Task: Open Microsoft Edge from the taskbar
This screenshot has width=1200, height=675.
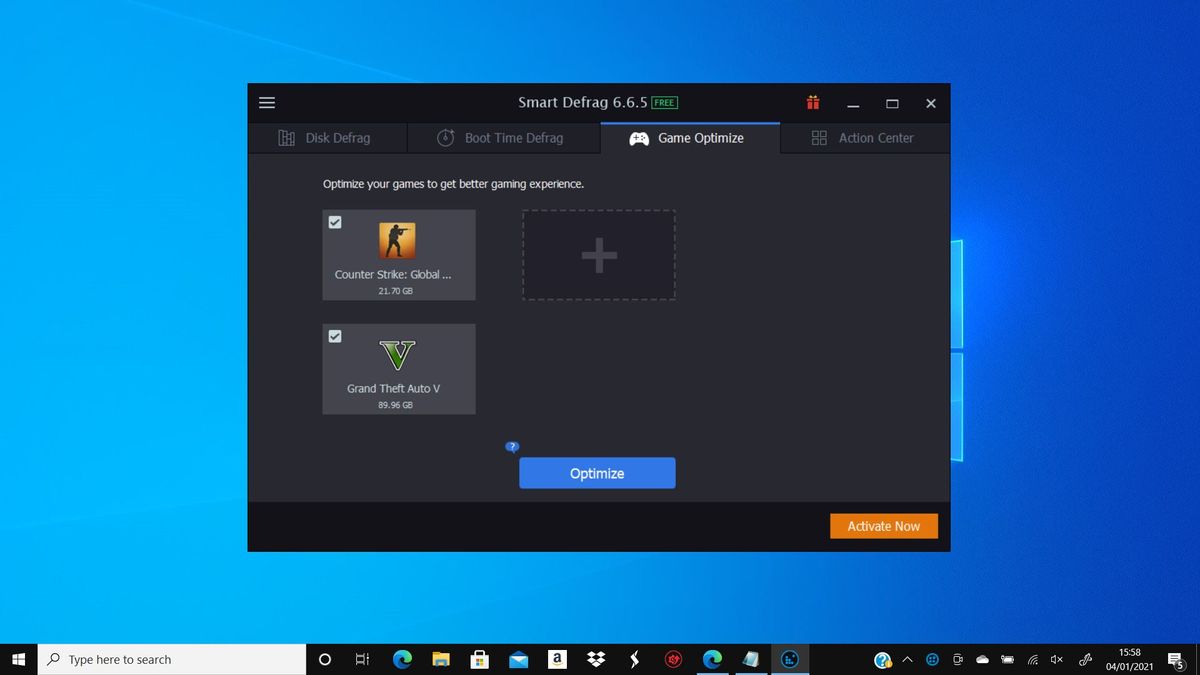Action: pos(403,659)
